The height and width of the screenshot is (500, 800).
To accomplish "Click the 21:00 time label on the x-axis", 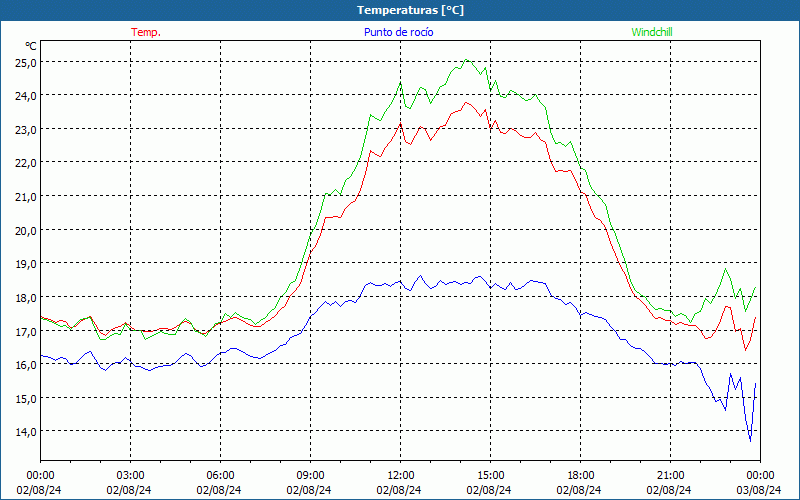I will click(x=670, y=476).
